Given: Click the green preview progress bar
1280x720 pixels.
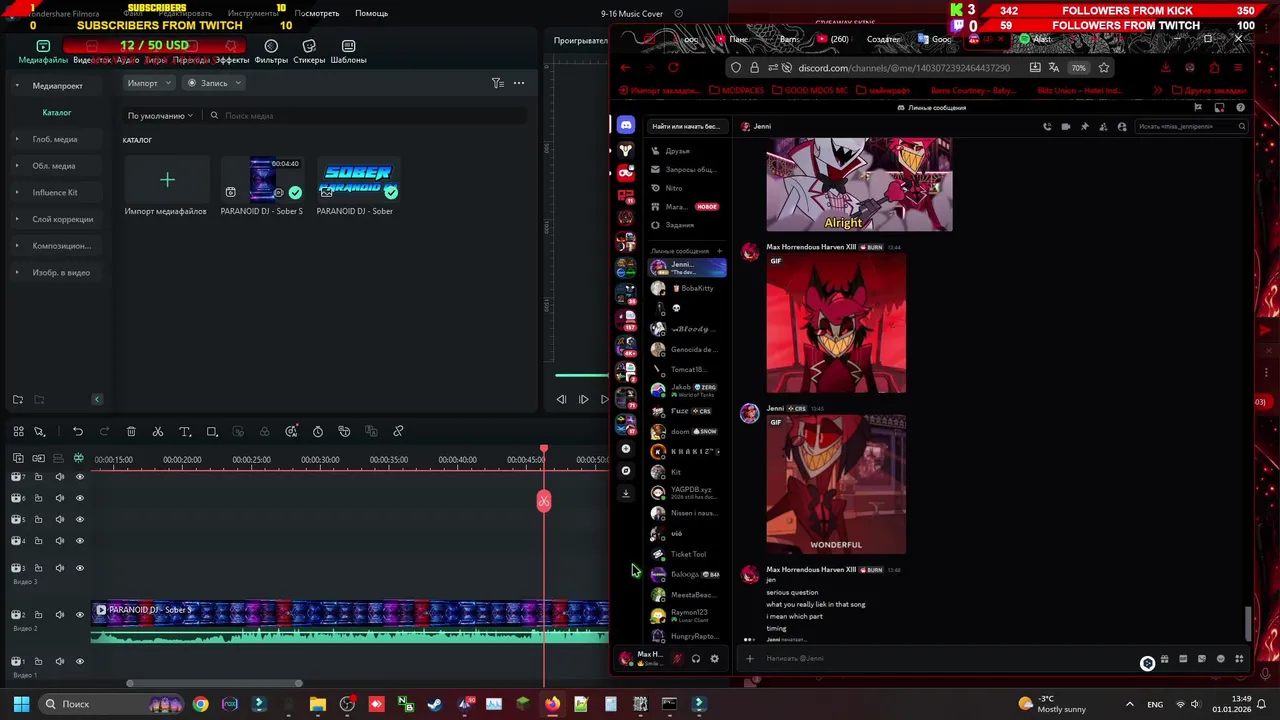Looking at the screenshot, I should pos(582,375).
